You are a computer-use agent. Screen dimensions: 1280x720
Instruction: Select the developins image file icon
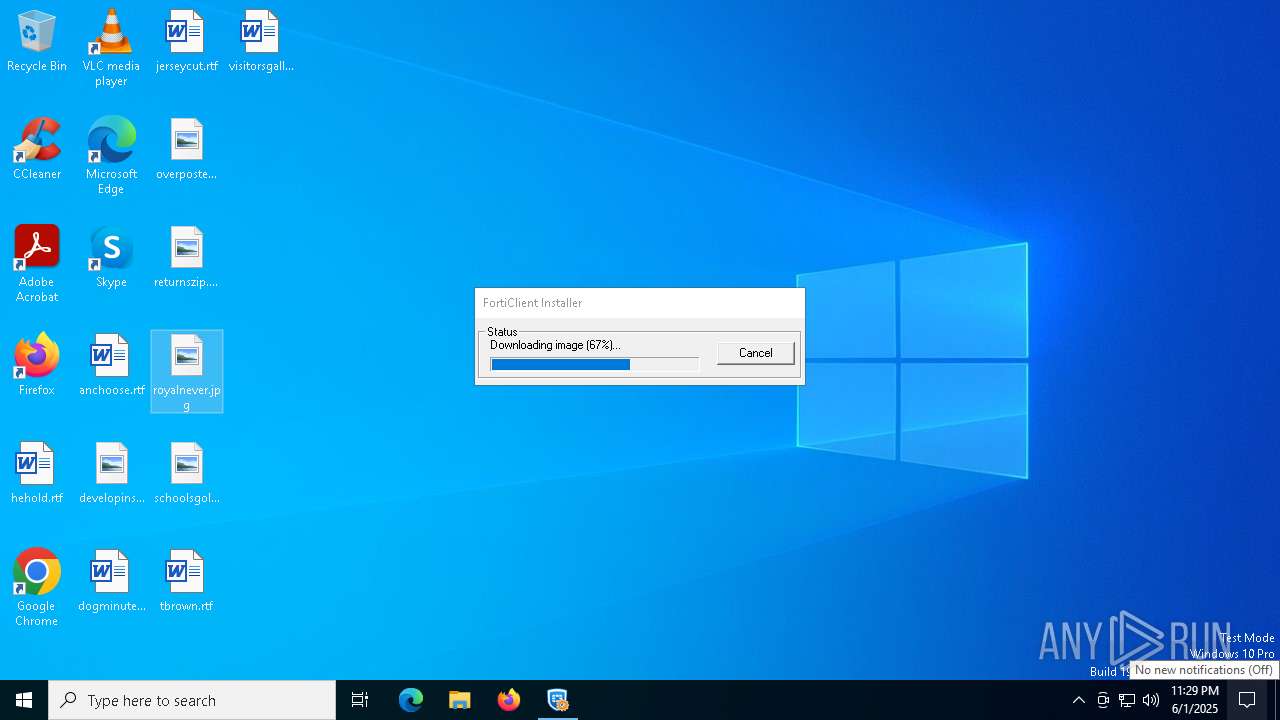coord(111,474)
